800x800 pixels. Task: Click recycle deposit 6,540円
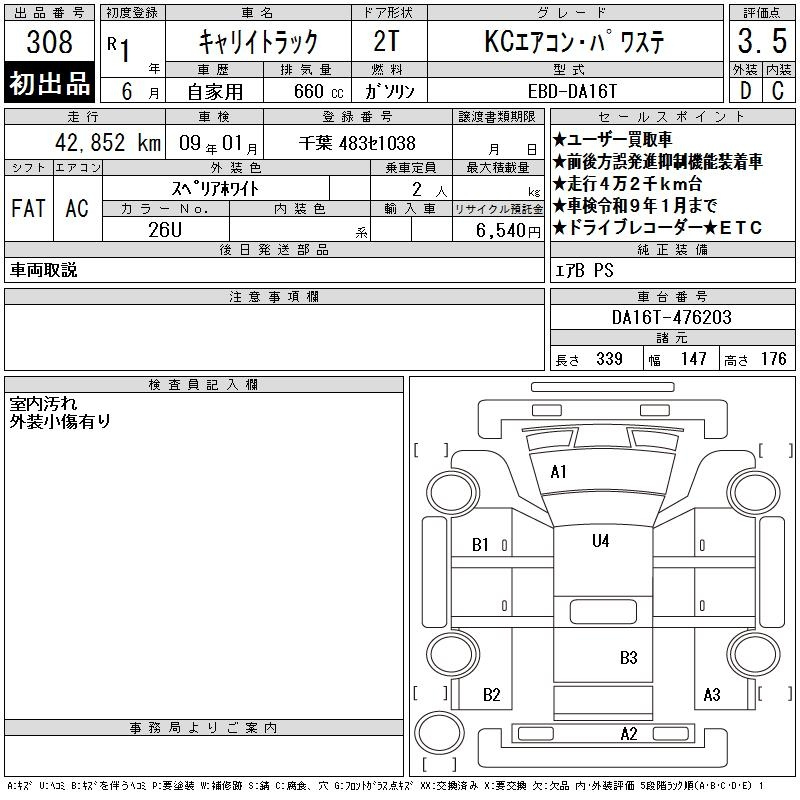(x=508, y=230)
